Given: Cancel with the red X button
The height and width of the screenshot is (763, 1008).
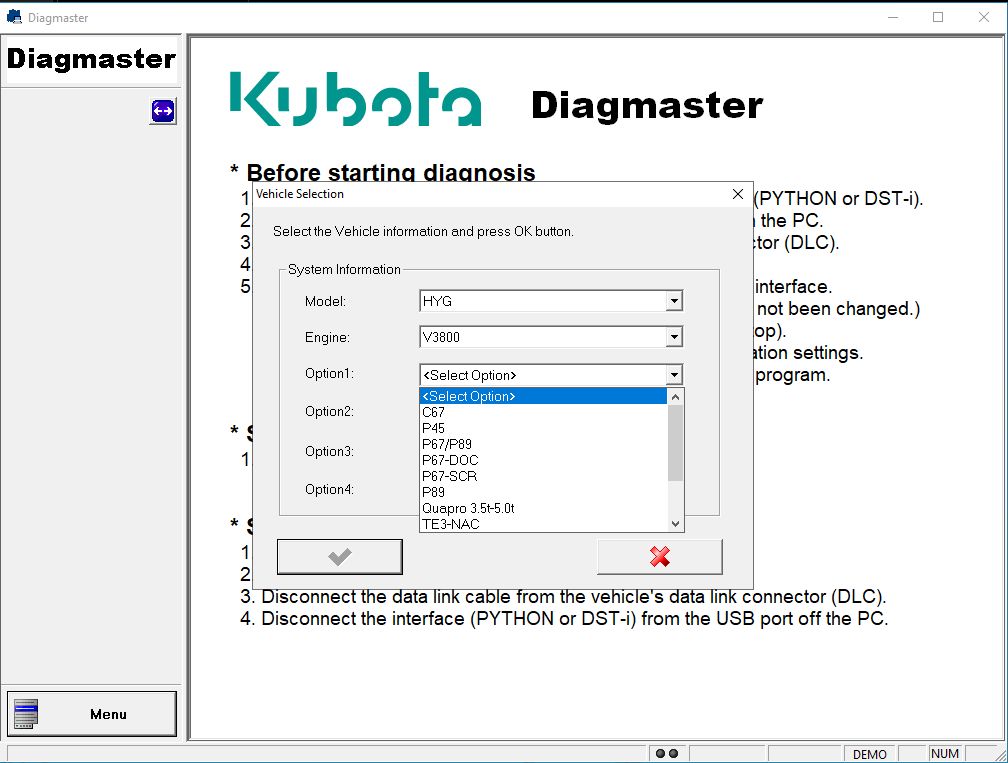Looking at the screenshot, I should click(660, 557).
